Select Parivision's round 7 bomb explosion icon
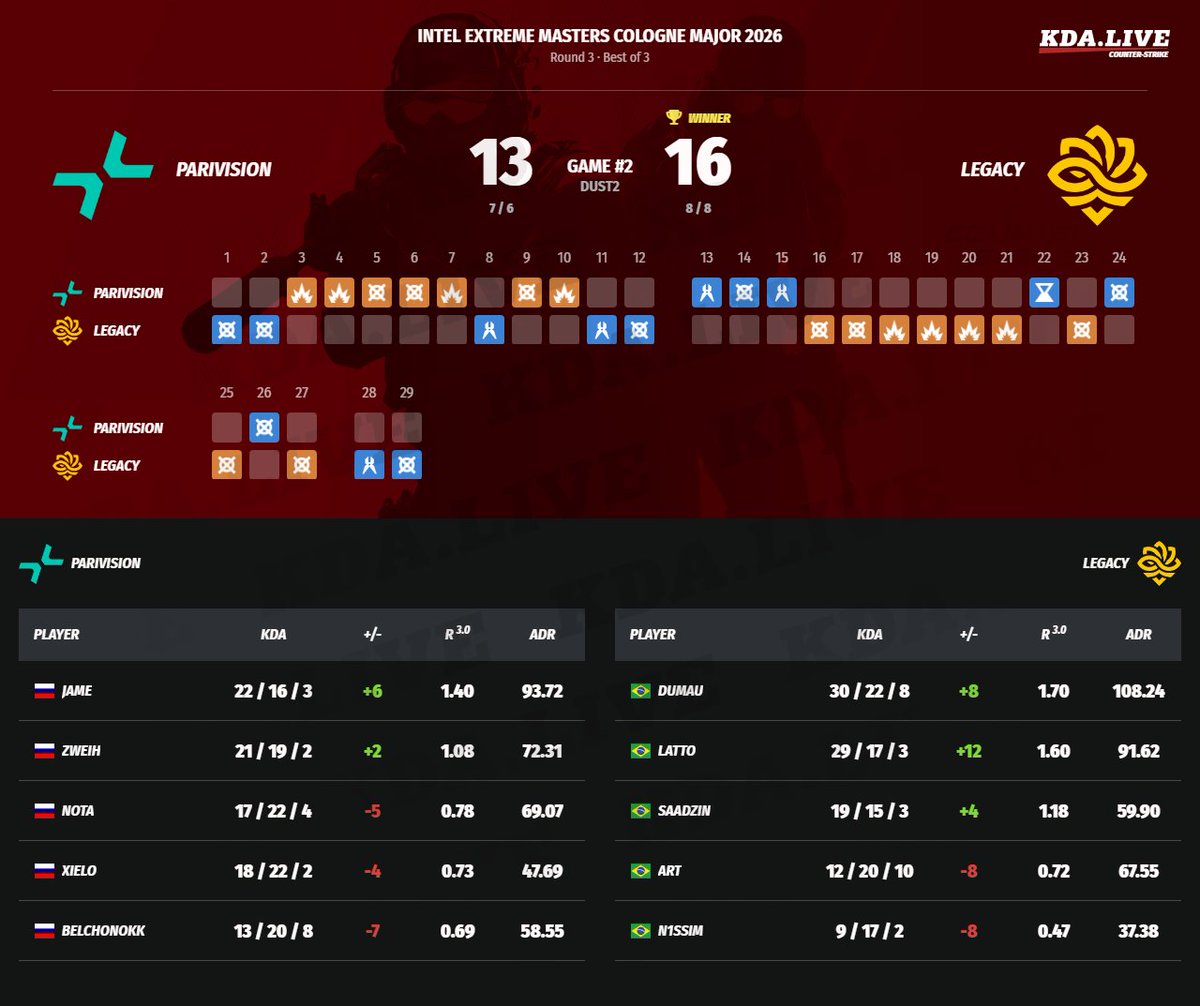1200x1006 pixels. click(452, 292)
